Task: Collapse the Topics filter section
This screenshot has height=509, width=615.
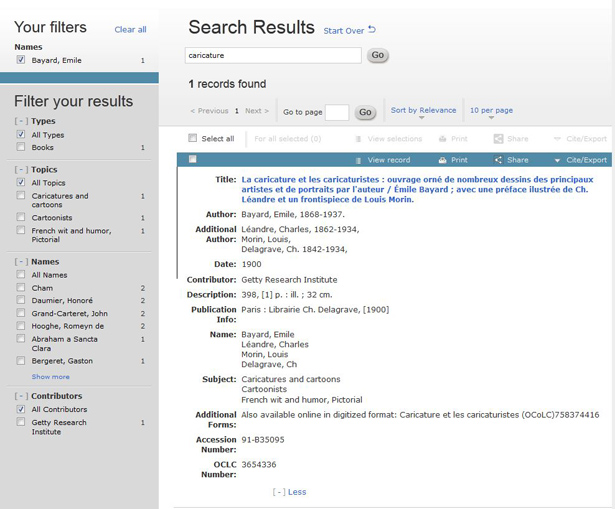Action: click(21, 169)
